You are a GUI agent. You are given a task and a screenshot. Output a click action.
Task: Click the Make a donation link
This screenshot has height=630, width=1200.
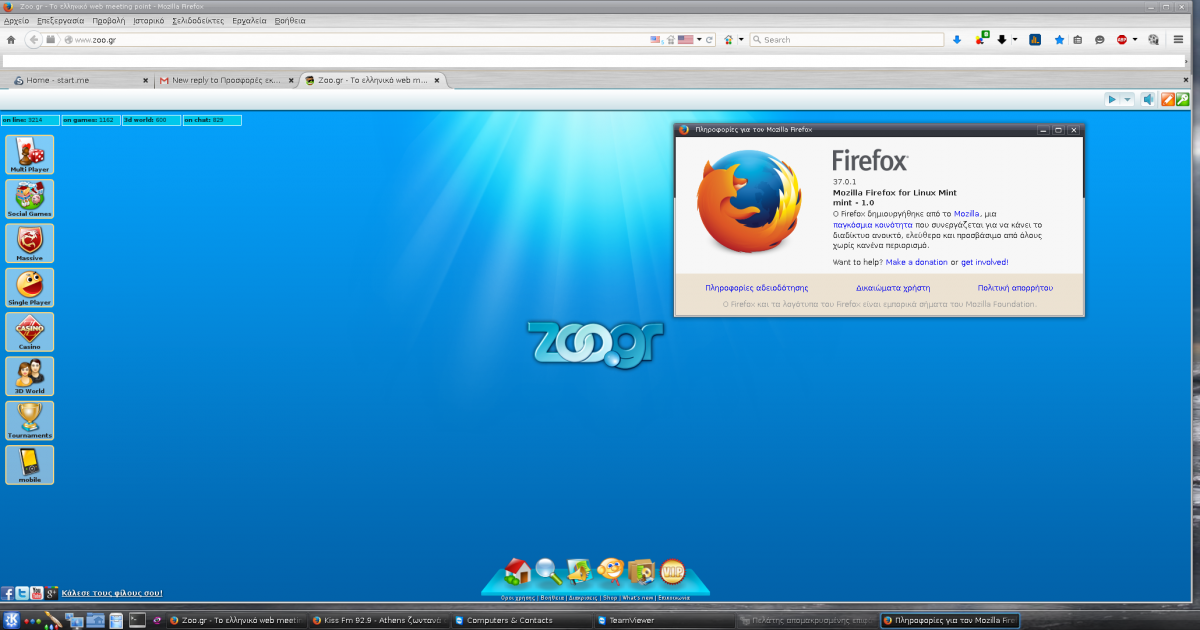click(916, 262)
